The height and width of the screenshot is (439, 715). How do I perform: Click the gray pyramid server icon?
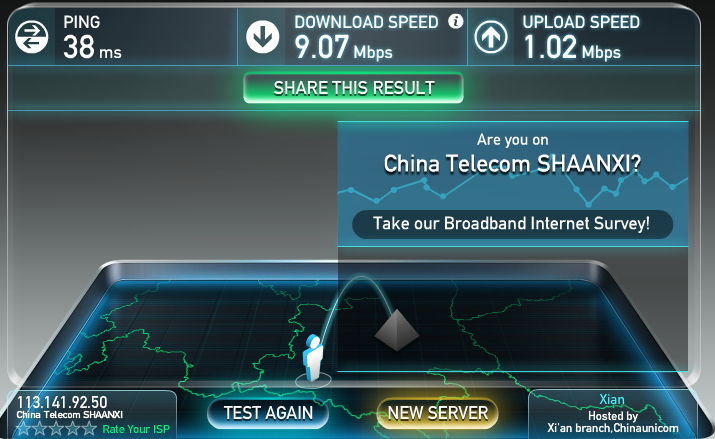(397, 331)
